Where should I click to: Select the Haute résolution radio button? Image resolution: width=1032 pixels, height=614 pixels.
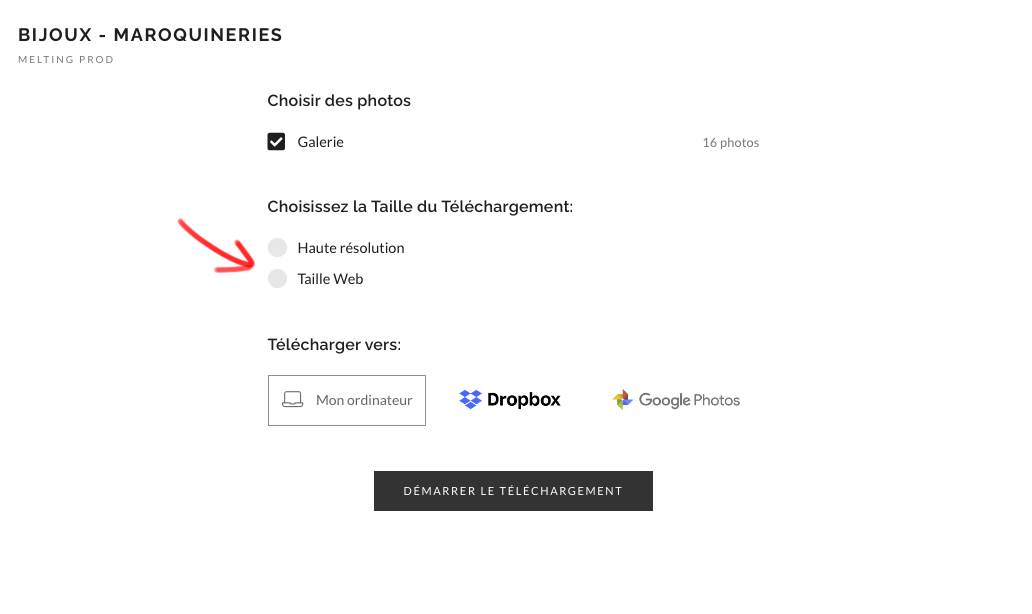coord(278,247)
